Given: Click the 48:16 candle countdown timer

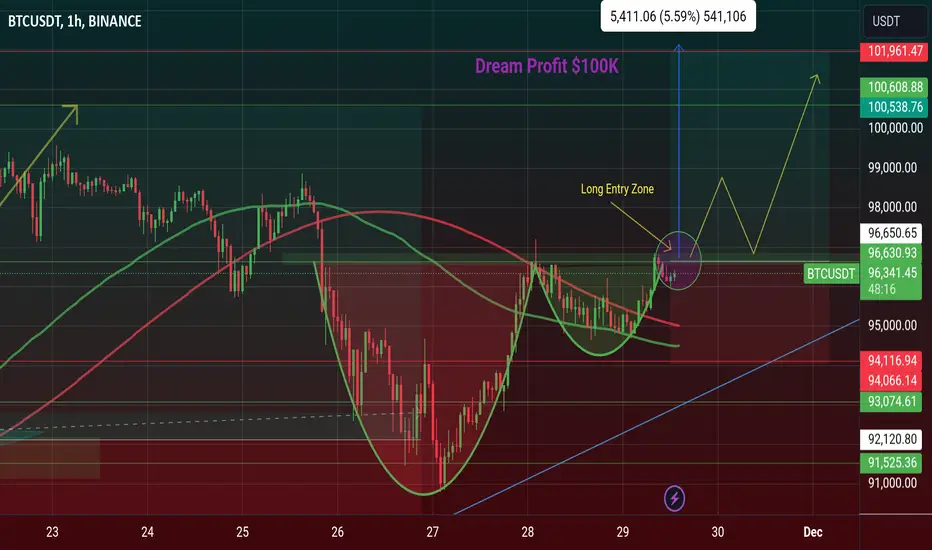Looking at the screenshot, I should pos(881,290).
